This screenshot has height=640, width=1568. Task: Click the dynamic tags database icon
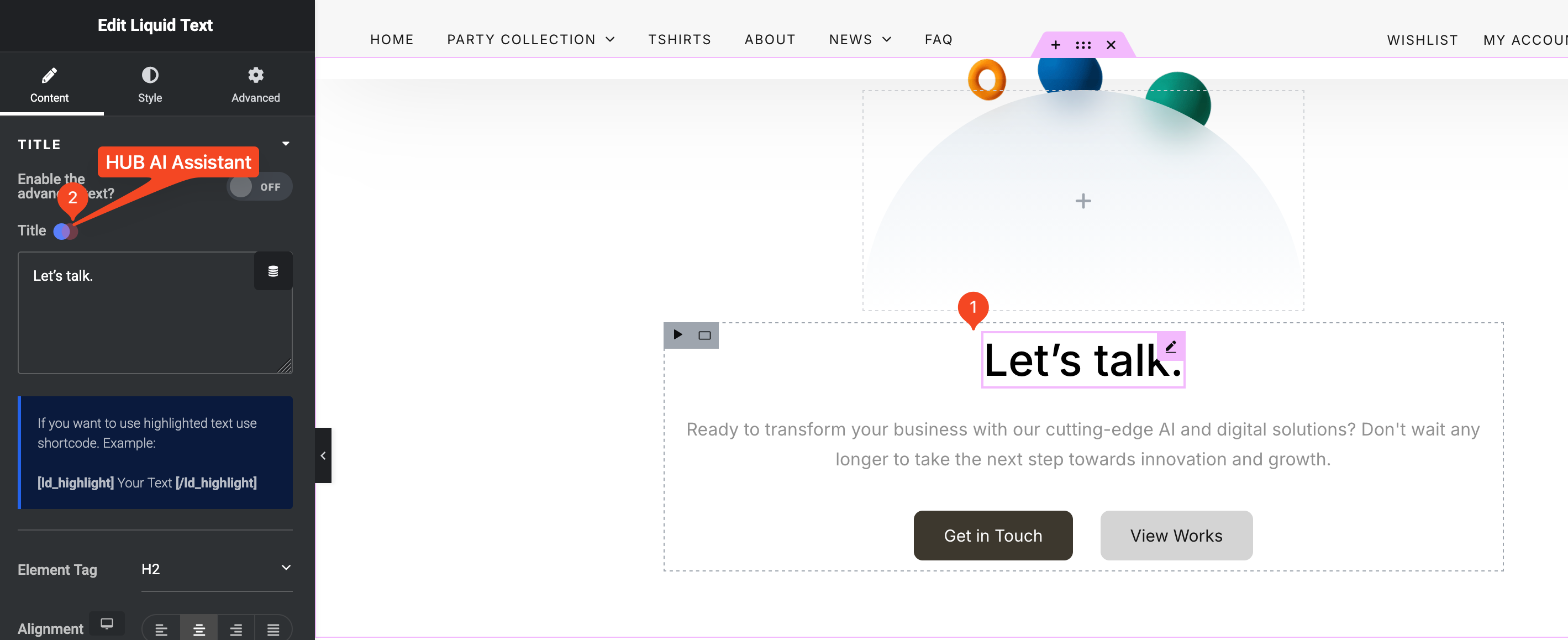pyautogui.click(x=273, y=271)
